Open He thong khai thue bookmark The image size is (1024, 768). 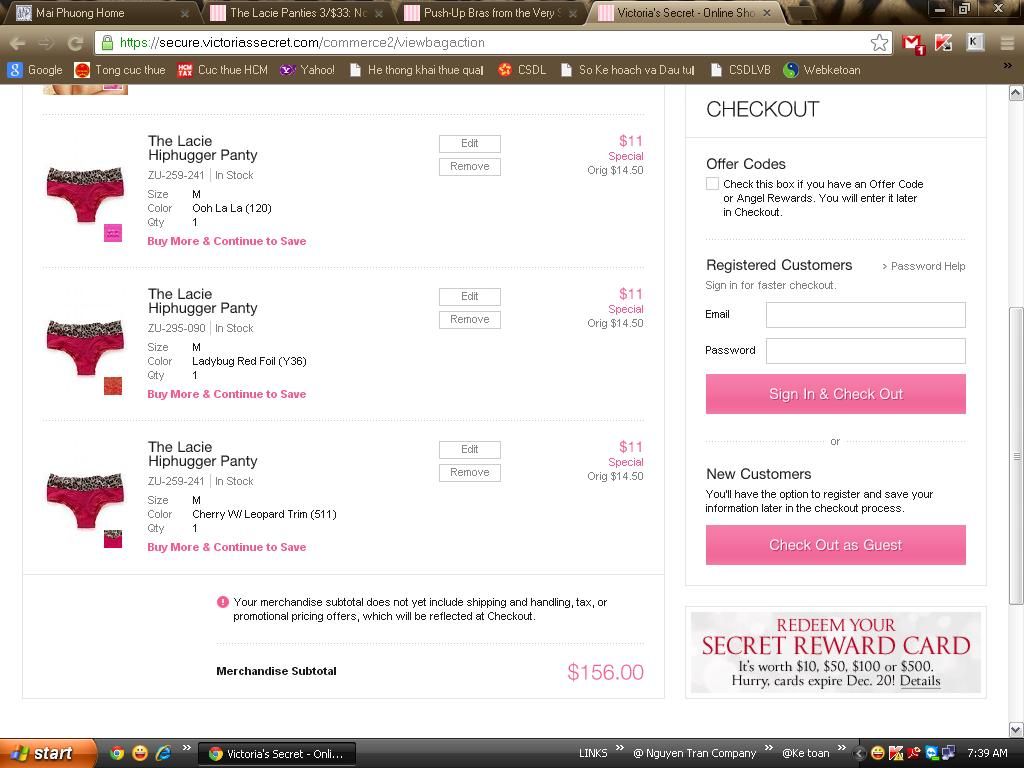pyautogui.click(x=416, y=70)
